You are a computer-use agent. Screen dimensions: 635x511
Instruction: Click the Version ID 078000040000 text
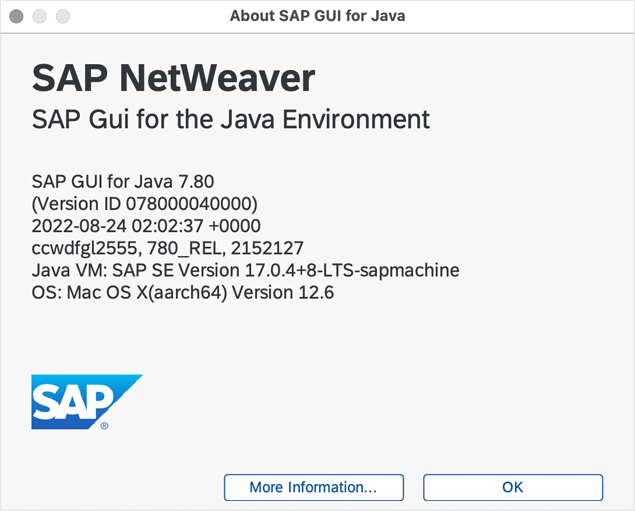point(145,204)
